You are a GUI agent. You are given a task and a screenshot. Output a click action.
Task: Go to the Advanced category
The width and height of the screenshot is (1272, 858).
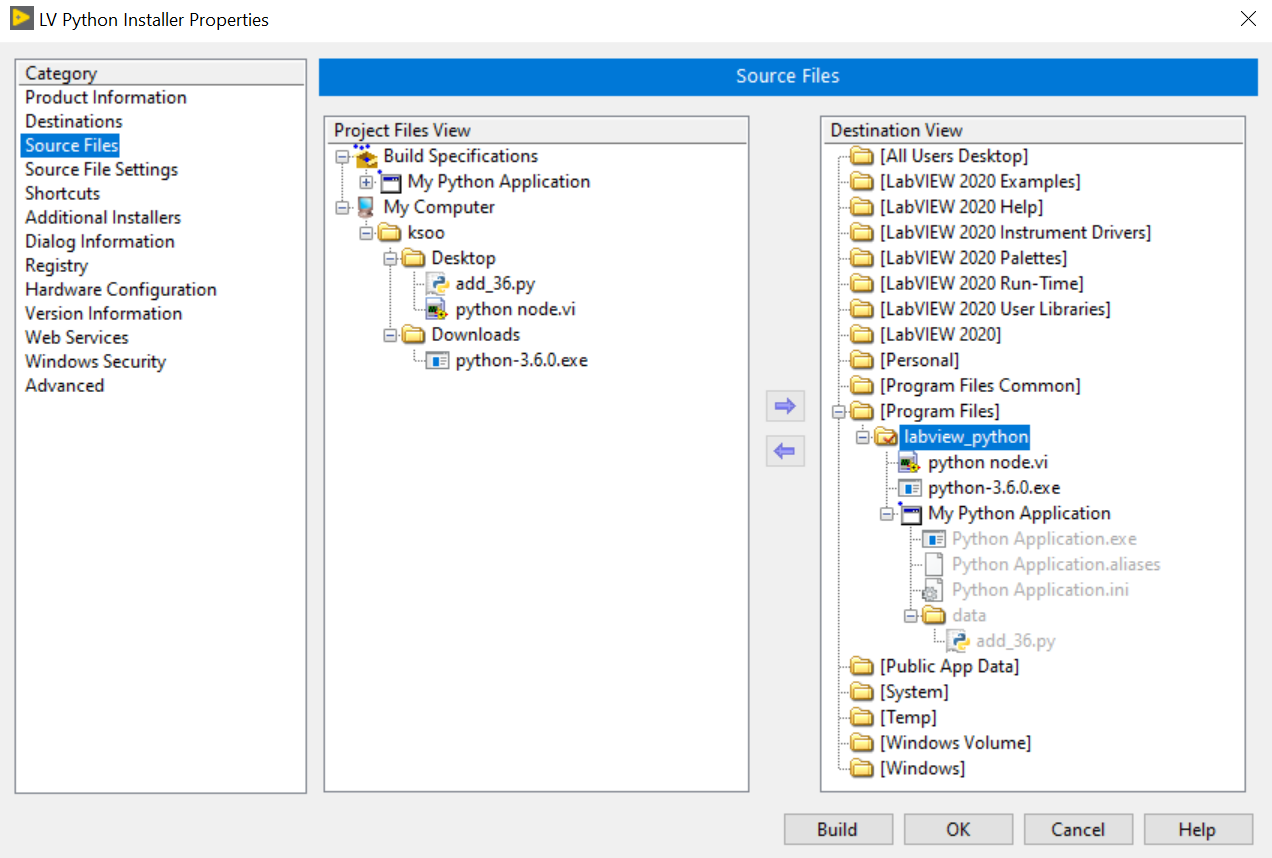click(65, 385)
